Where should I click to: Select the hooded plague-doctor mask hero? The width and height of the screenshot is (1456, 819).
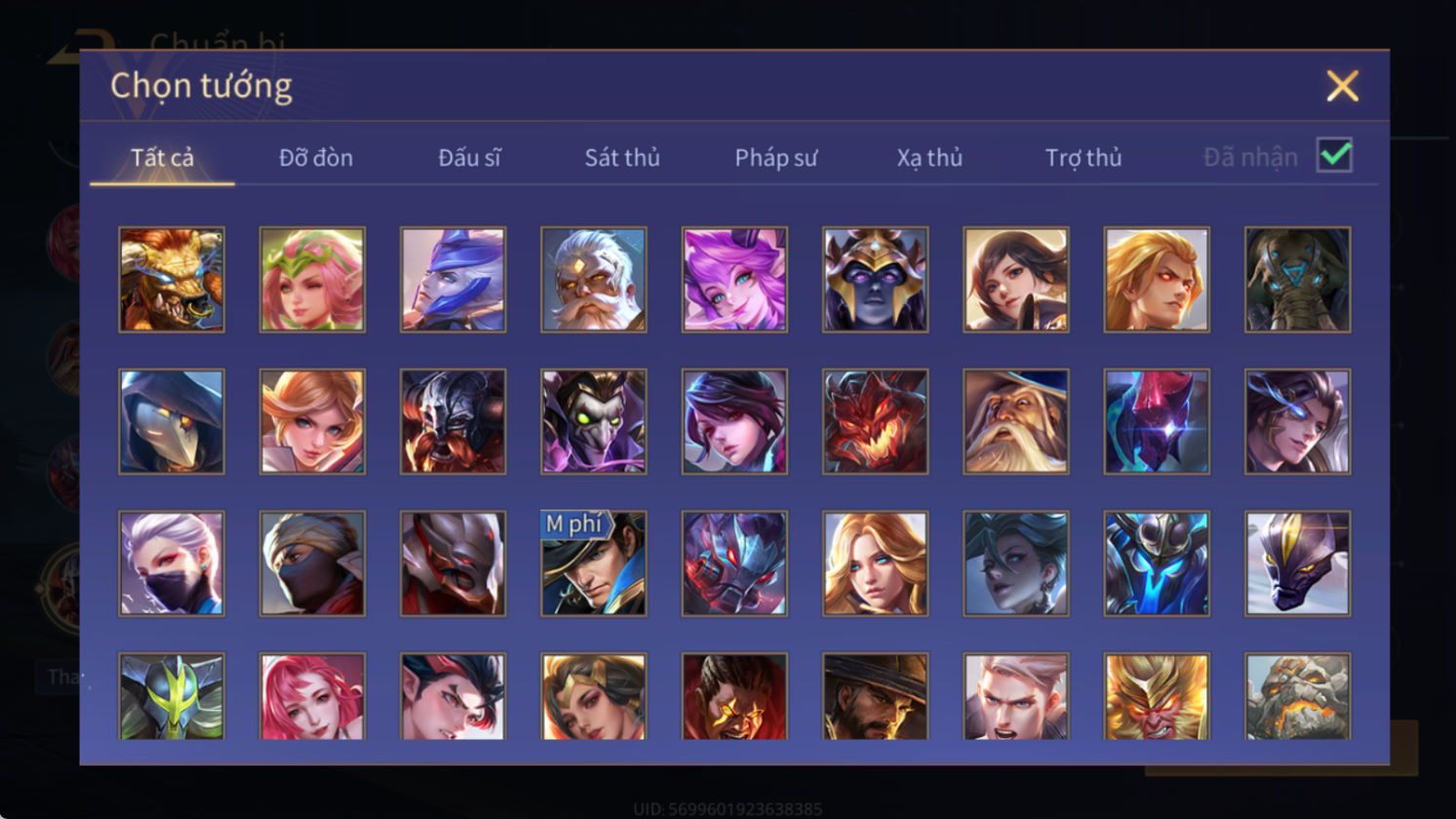[x=172, y=421]
